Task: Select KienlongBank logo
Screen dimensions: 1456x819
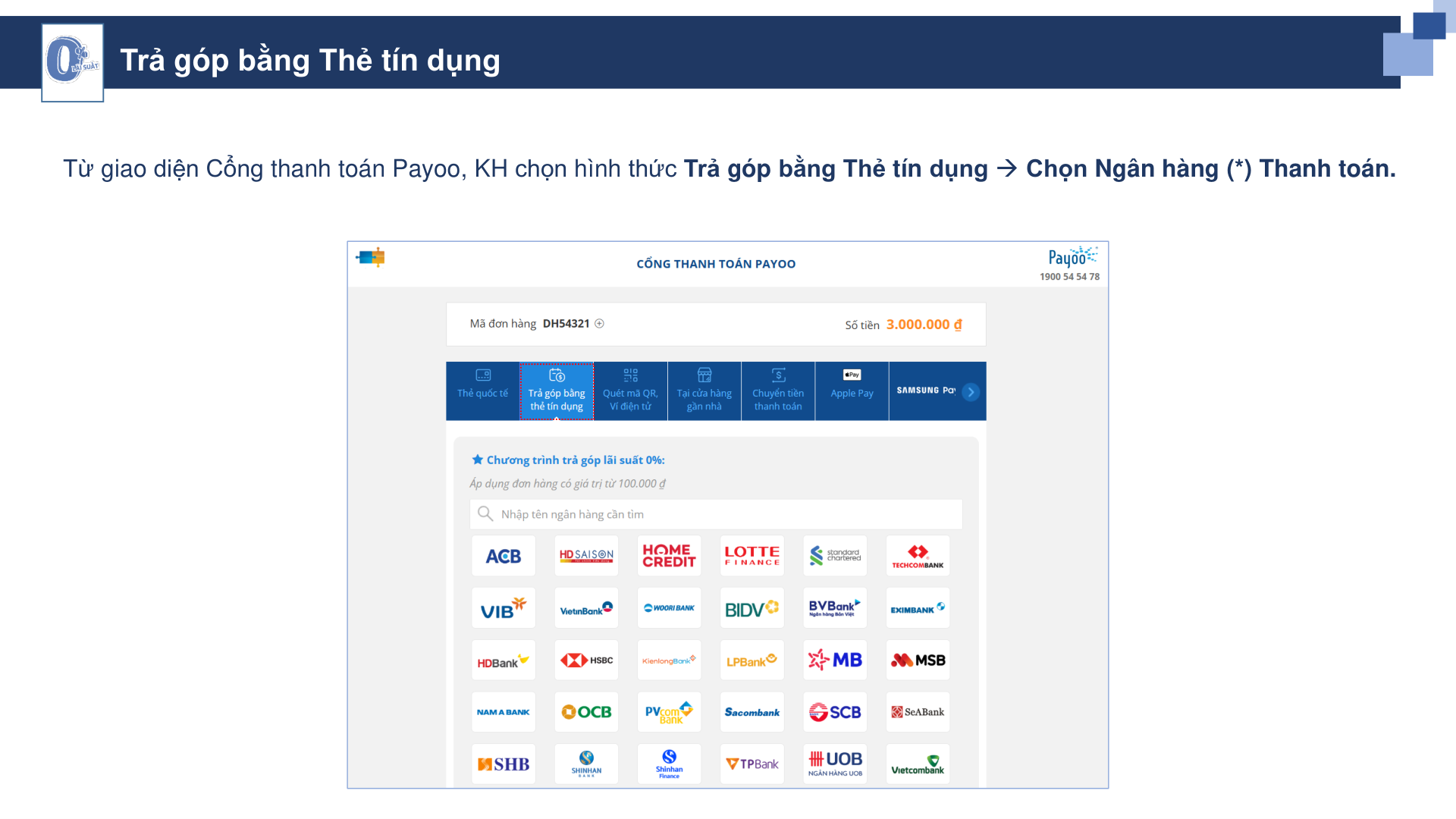Action: coord(669,661)
